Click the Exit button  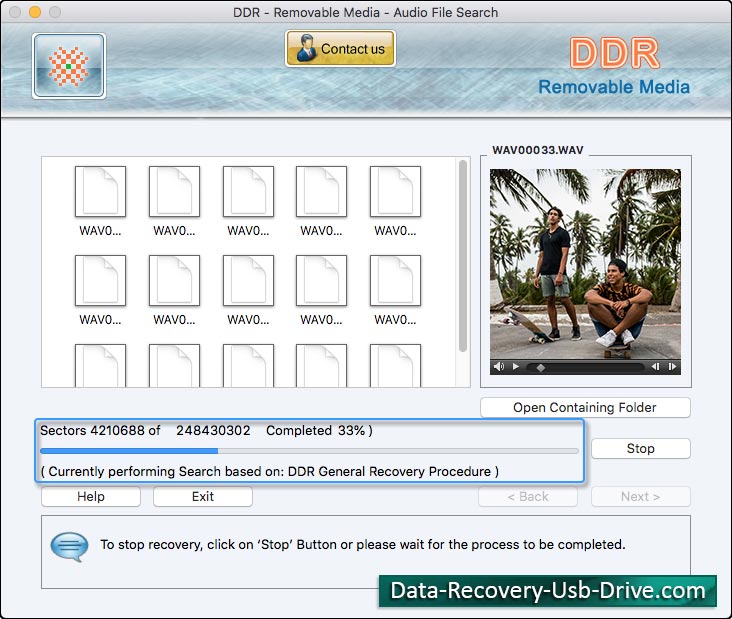(x=203, y=497)
